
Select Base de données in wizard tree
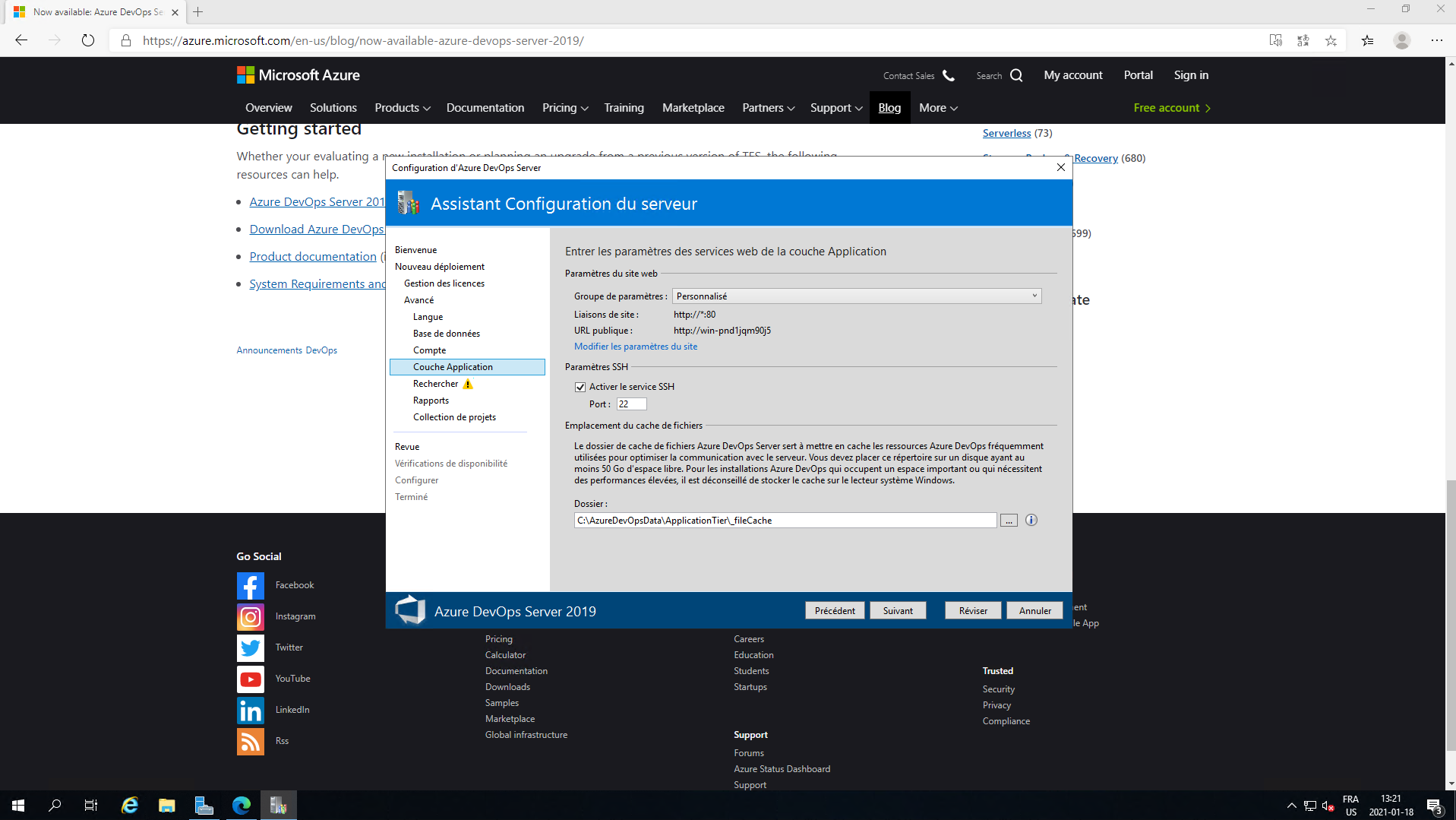pos(446,334)
